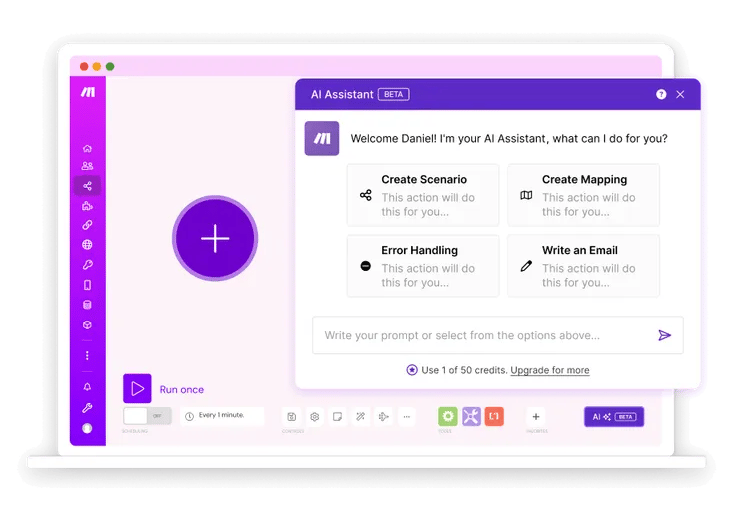Viewport: 750px width, 513px height.
Task: Click the BETA badge in AI Assistant title
Action: tap(394, 95)
